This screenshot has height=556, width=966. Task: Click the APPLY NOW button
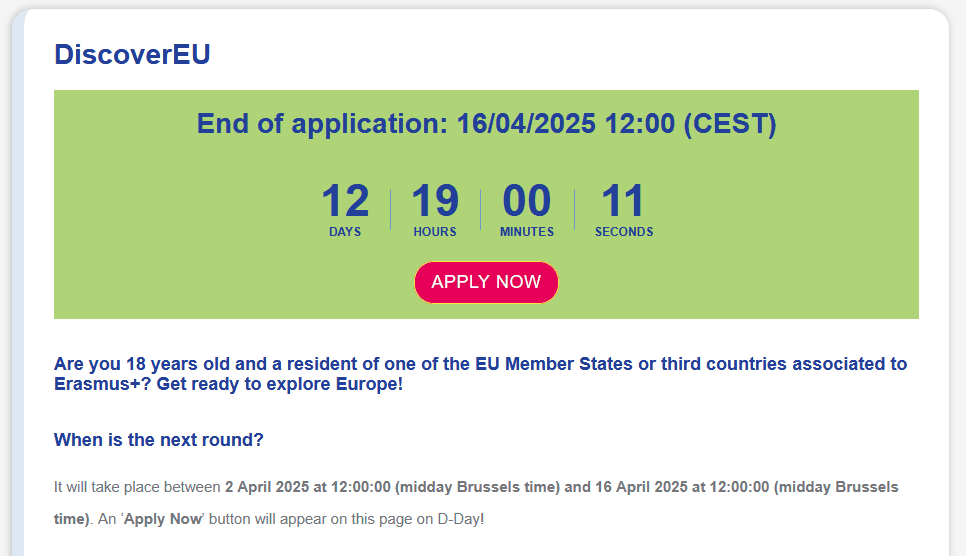tap(486, 282)
